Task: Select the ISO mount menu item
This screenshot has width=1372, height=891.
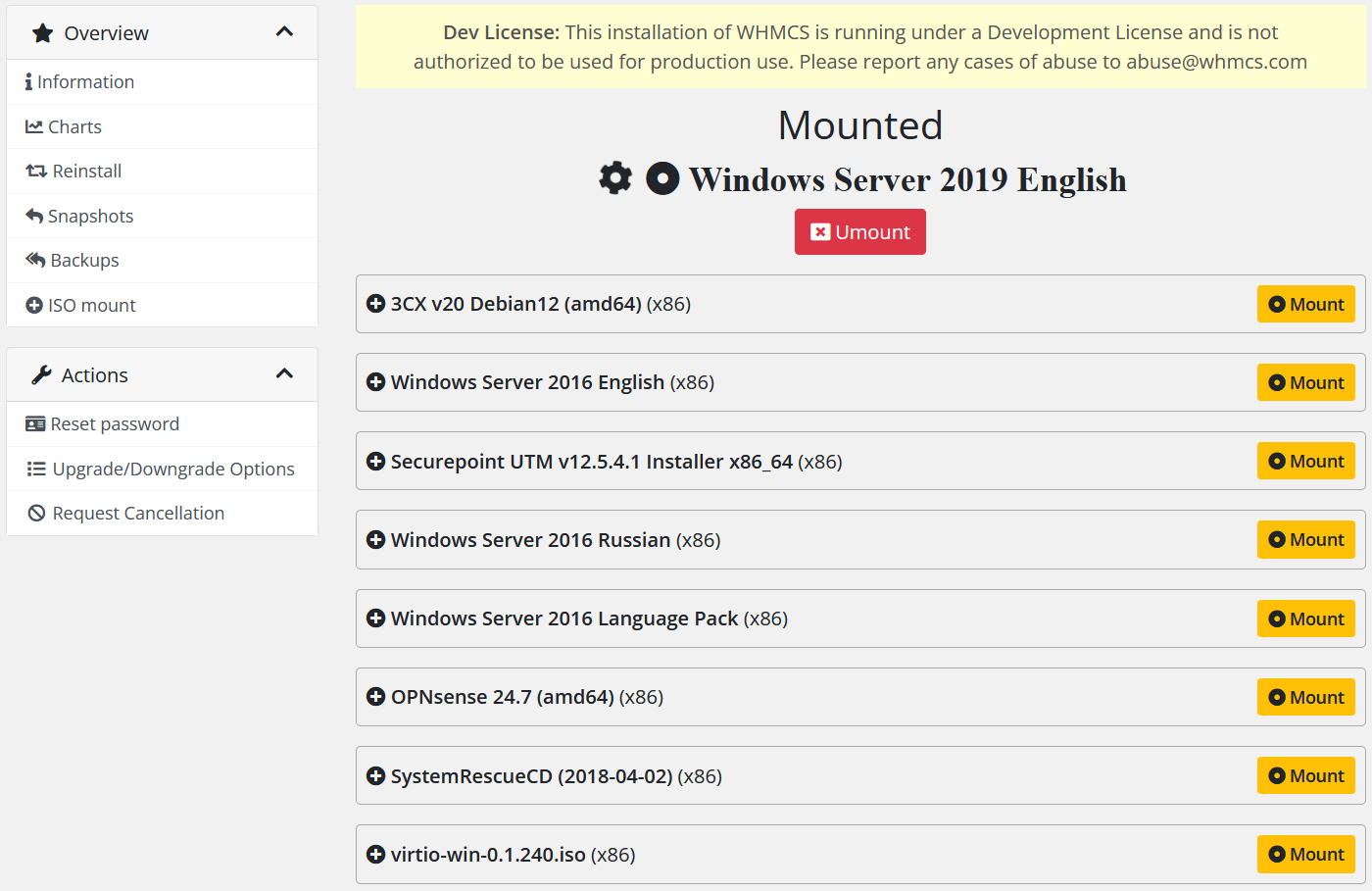Action: coord(163,305)
